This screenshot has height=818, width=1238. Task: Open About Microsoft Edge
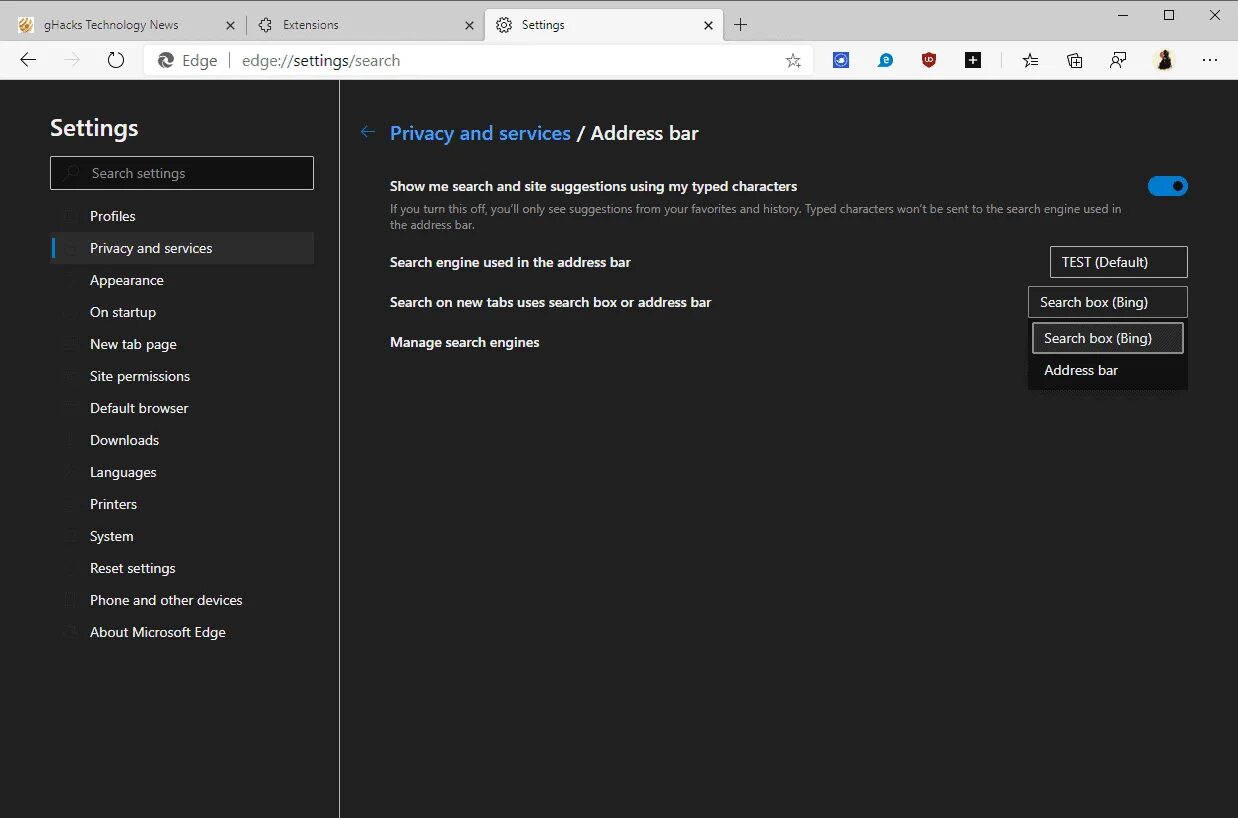coord(182,632)
